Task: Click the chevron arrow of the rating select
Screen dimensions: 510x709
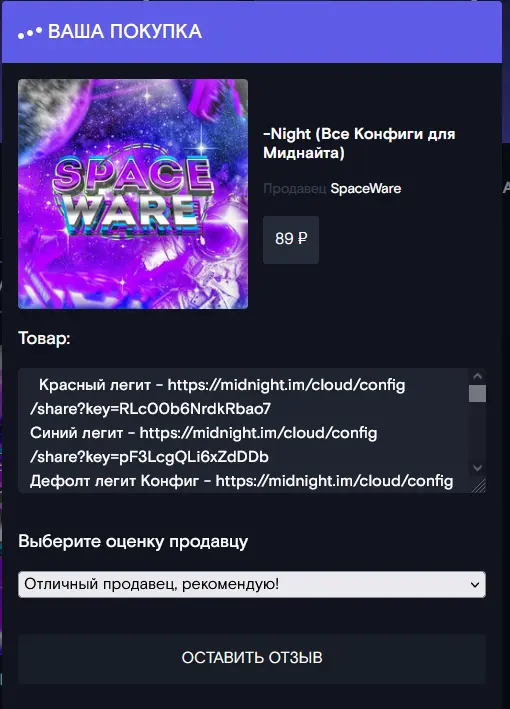Action: (475, 585)
